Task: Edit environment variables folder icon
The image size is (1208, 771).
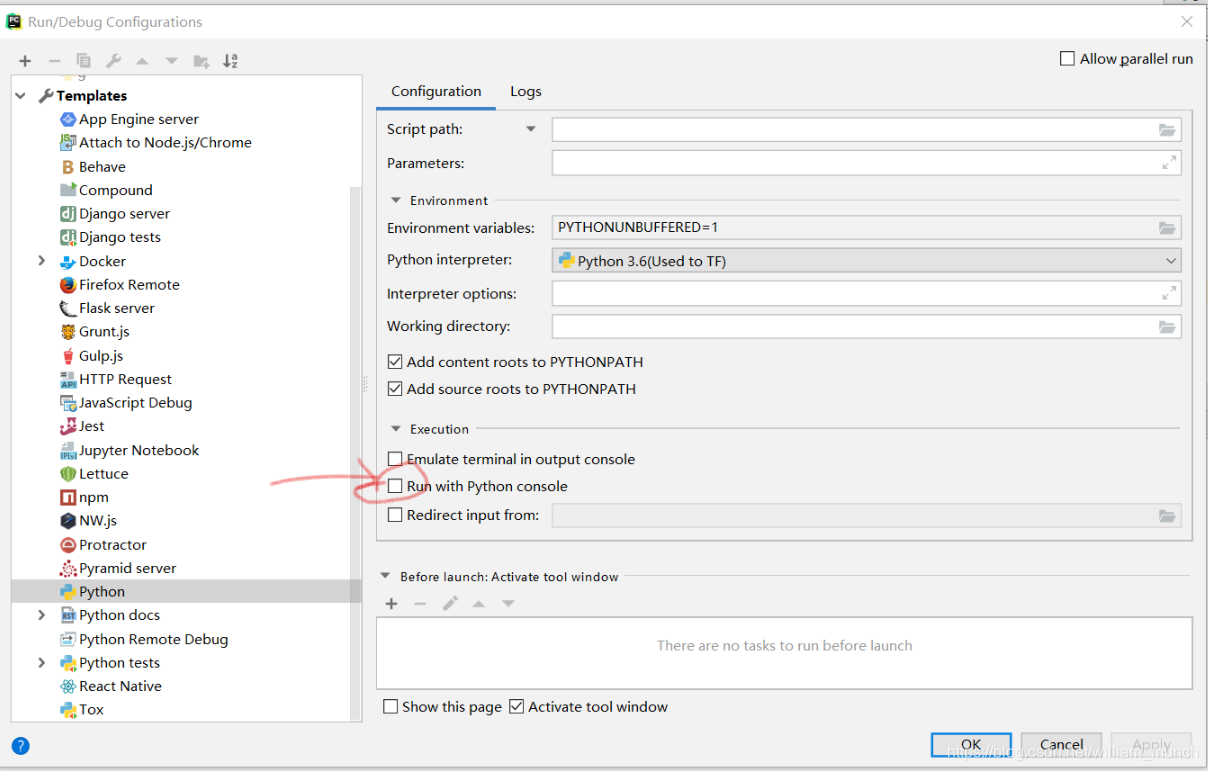Action: 1167,228
